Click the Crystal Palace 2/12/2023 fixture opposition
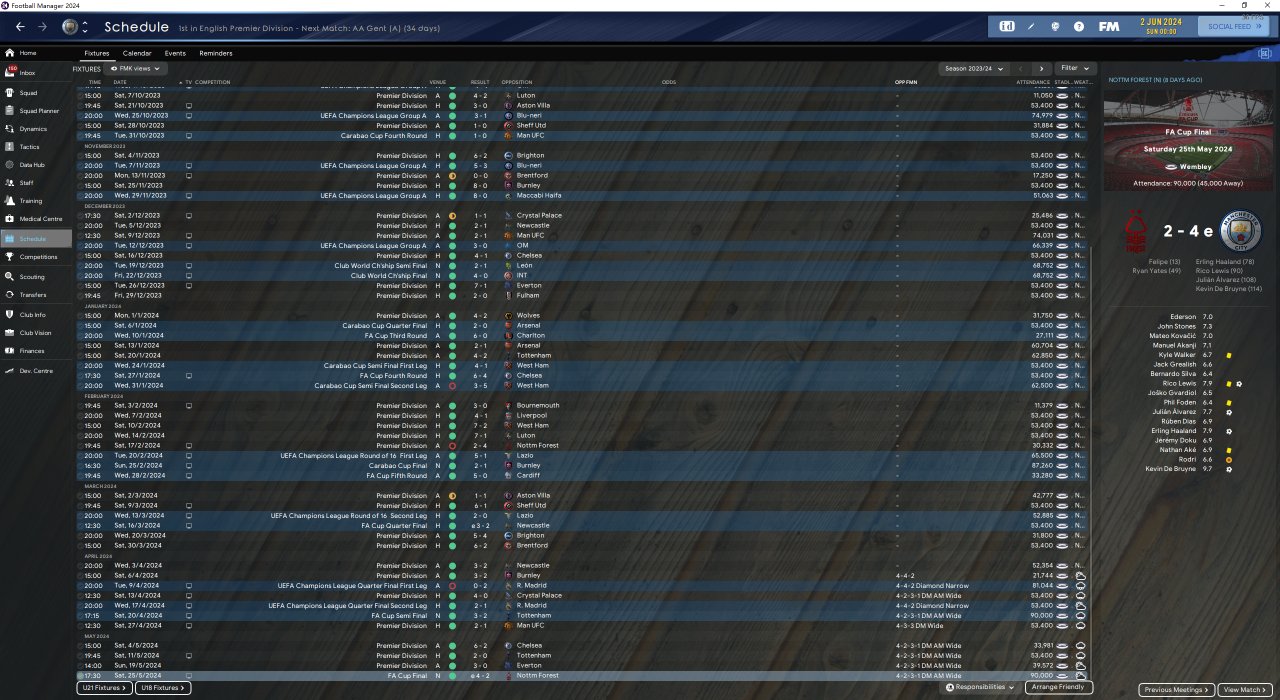 (539, 216)
